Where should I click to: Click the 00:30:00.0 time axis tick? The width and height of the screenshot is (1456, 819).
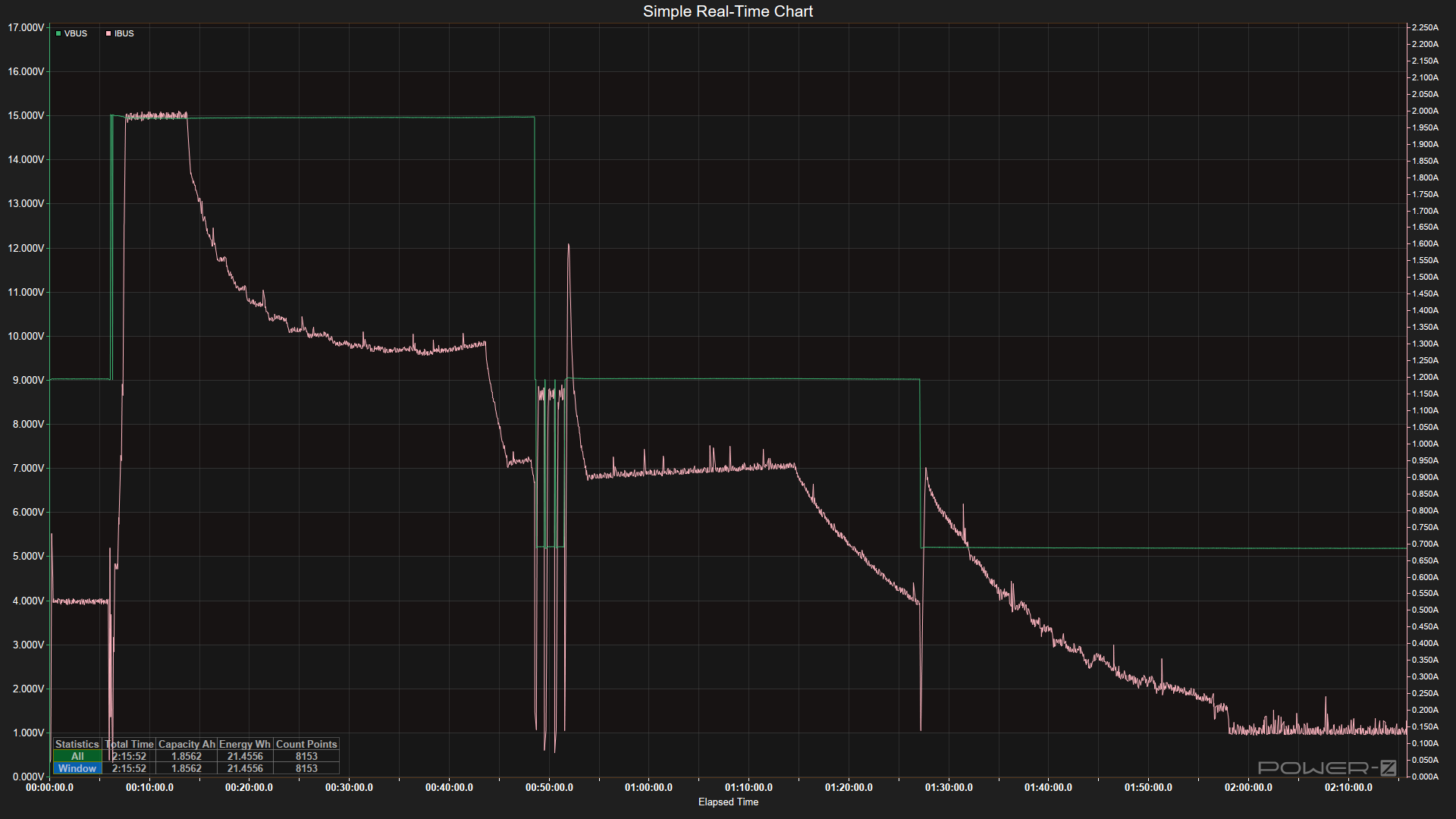(x=349, y=787)
